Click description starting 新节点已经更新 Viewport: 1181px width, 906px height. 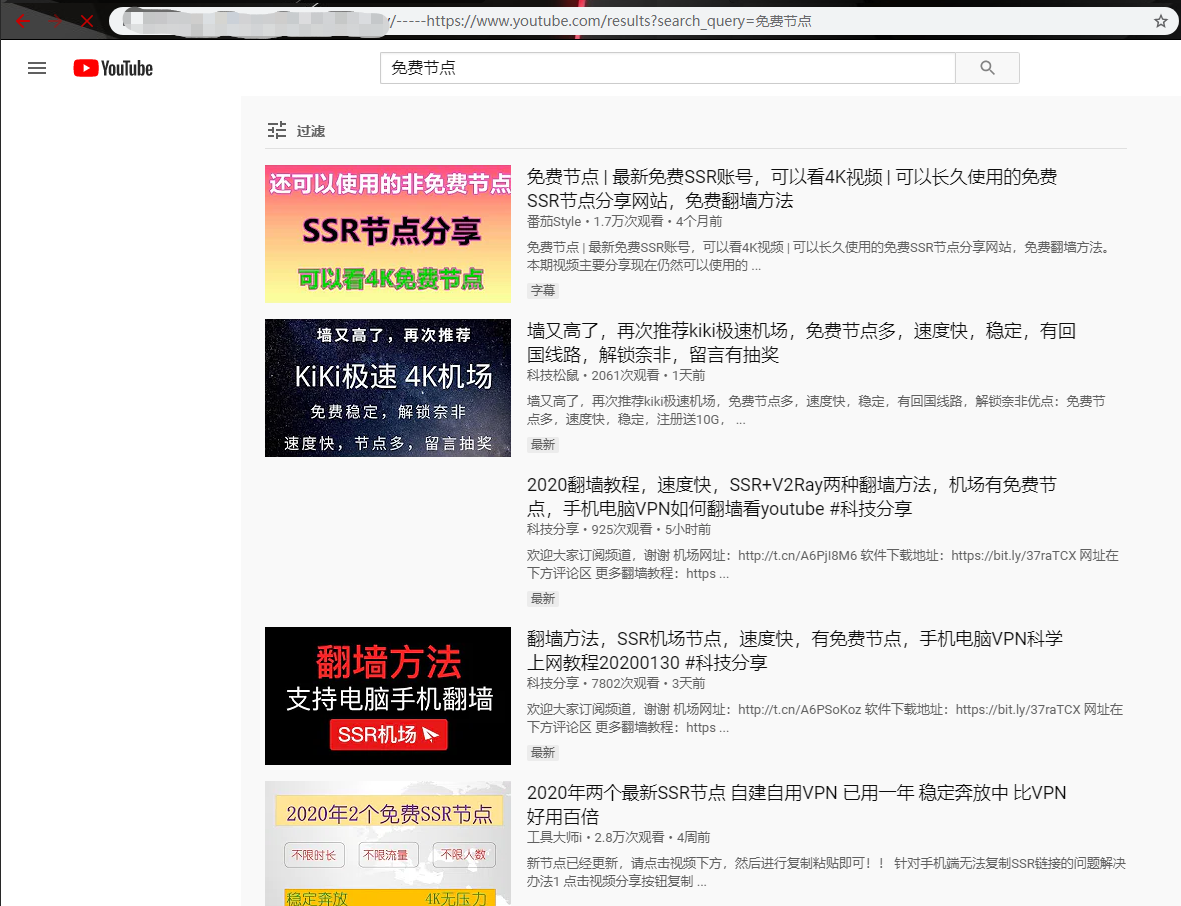(x=826, y=872)
